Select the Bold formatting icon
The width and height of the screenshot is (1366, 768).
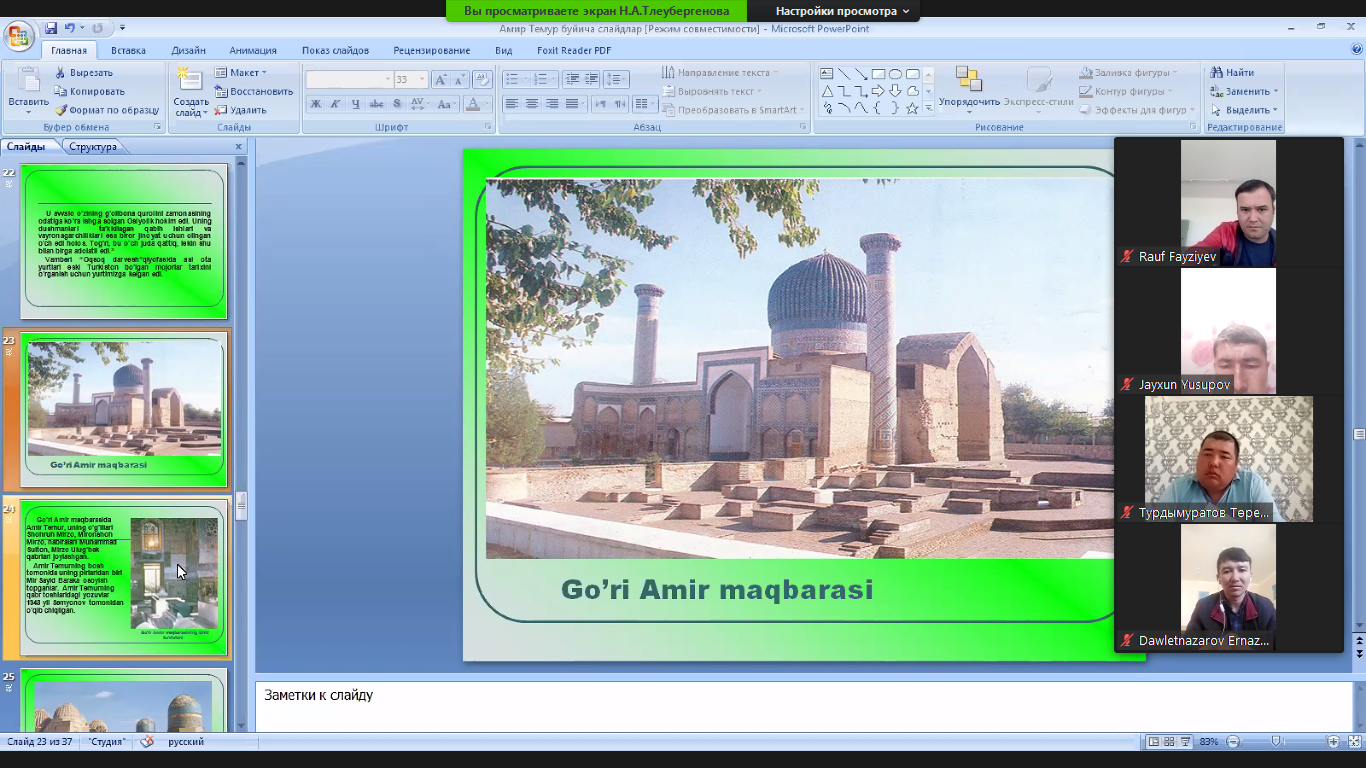[316, 104]
